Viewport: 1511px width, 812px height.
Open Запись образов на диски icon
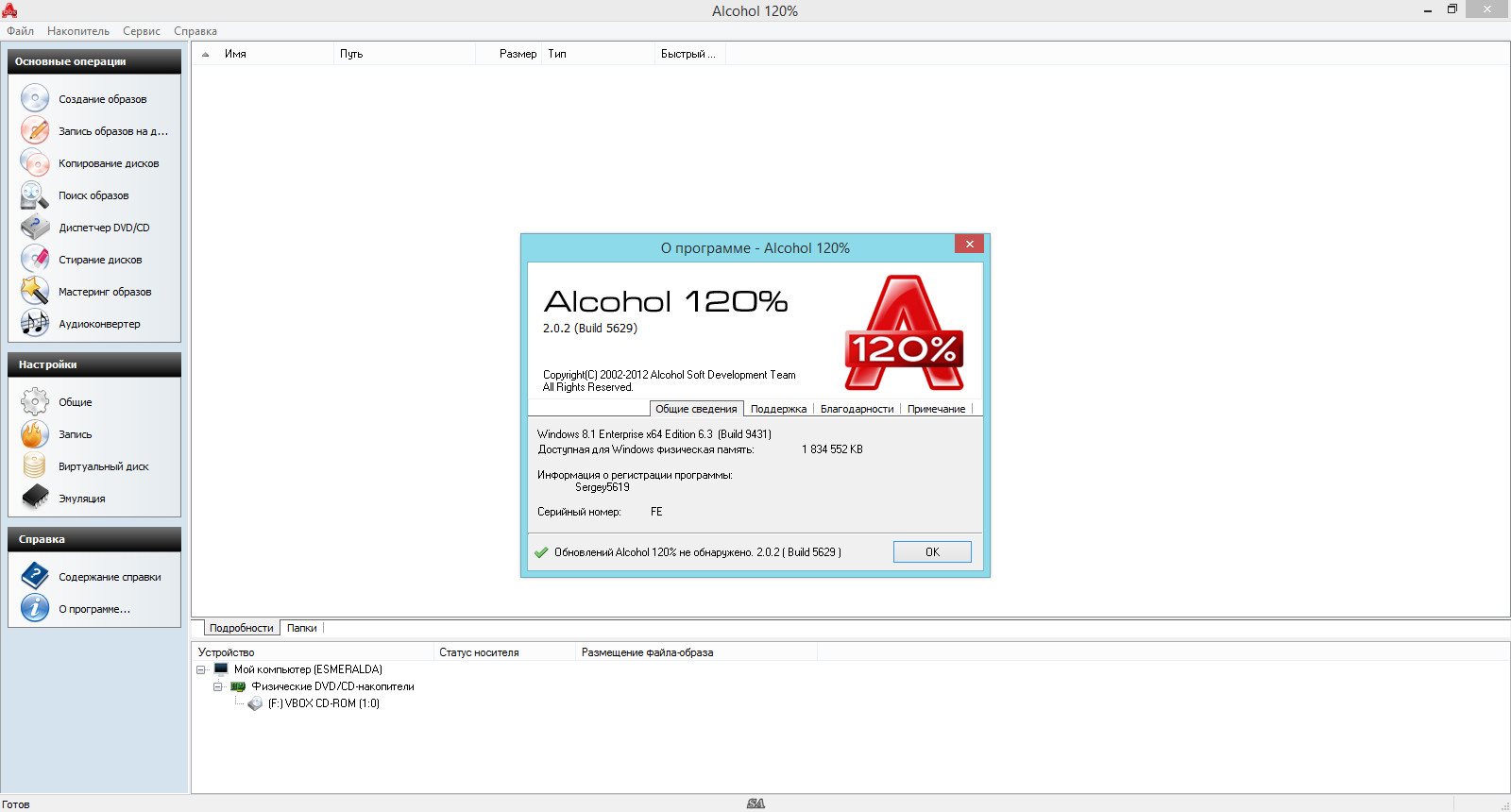pyautogui.click(x=35, y=130)
